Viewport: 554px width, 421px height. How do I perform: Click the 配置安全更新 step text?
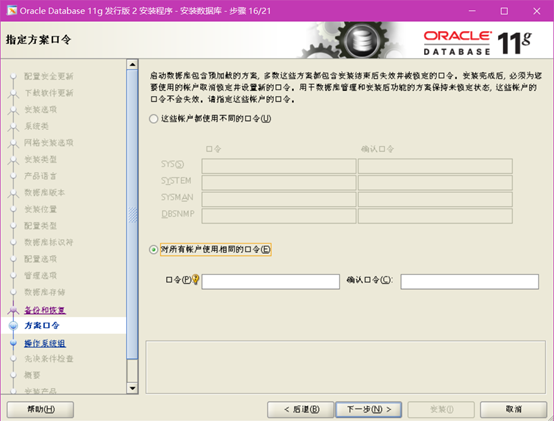pos(49,76)
